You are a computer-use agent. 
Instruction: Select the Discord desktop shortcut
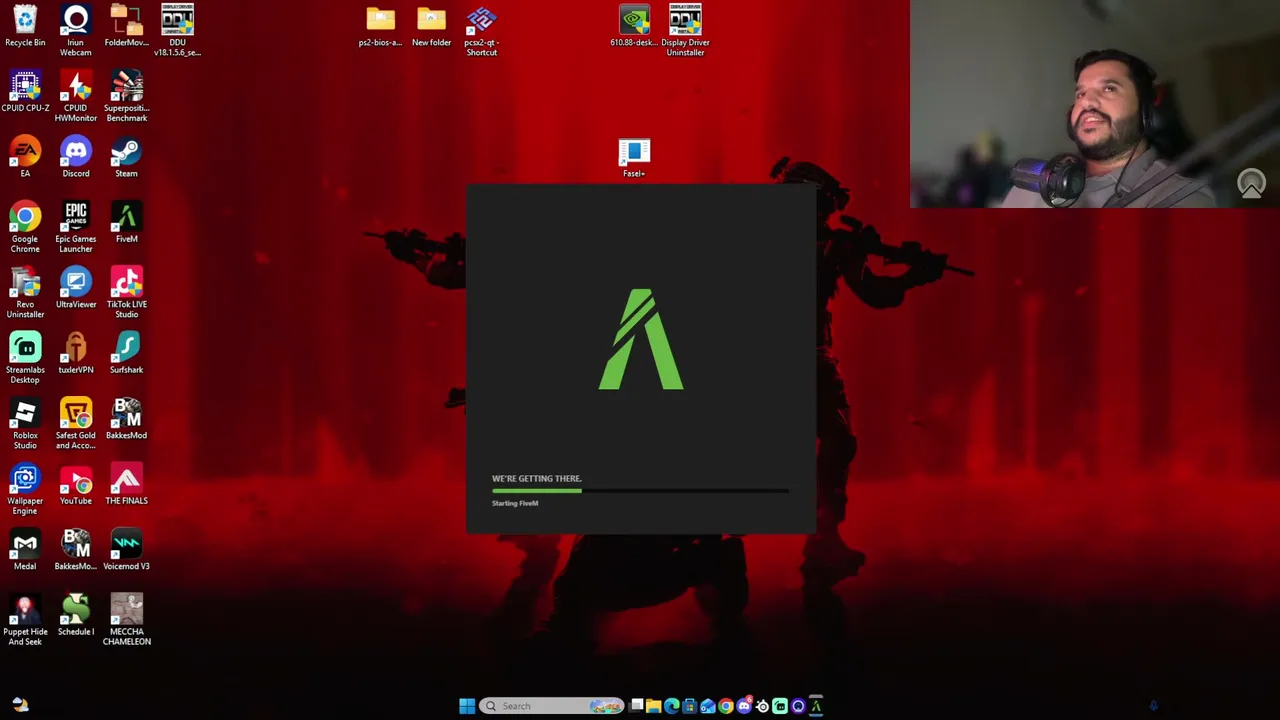click(x=76, y=157)
